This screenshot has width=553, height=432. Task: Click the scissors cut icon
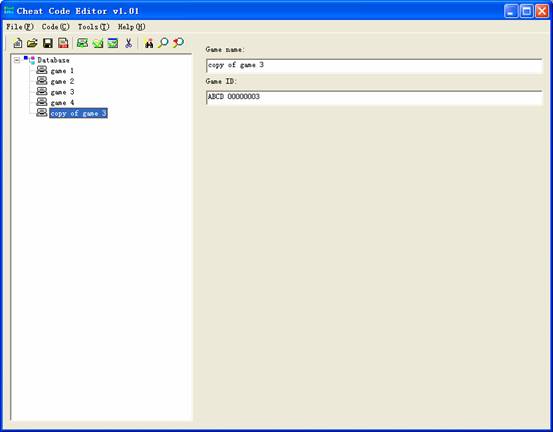pos(128,43)
